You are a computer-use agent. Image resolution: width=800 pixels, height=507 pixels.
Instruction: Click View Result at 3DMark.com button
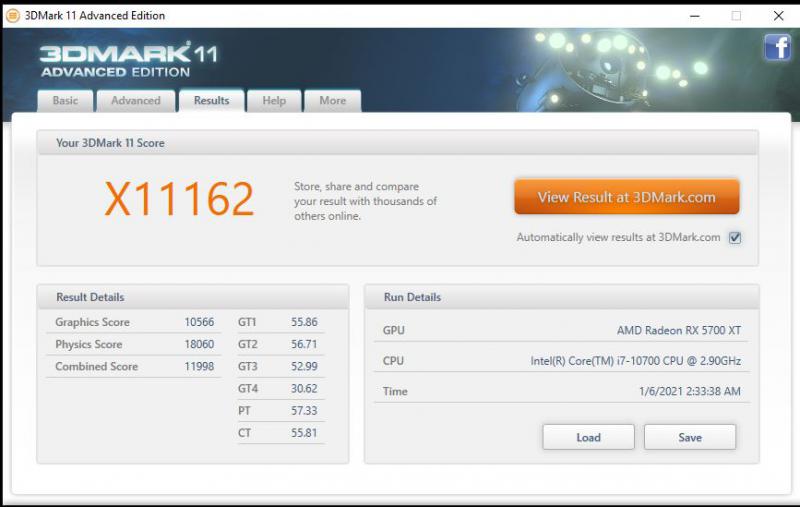[x=627, y=197]
